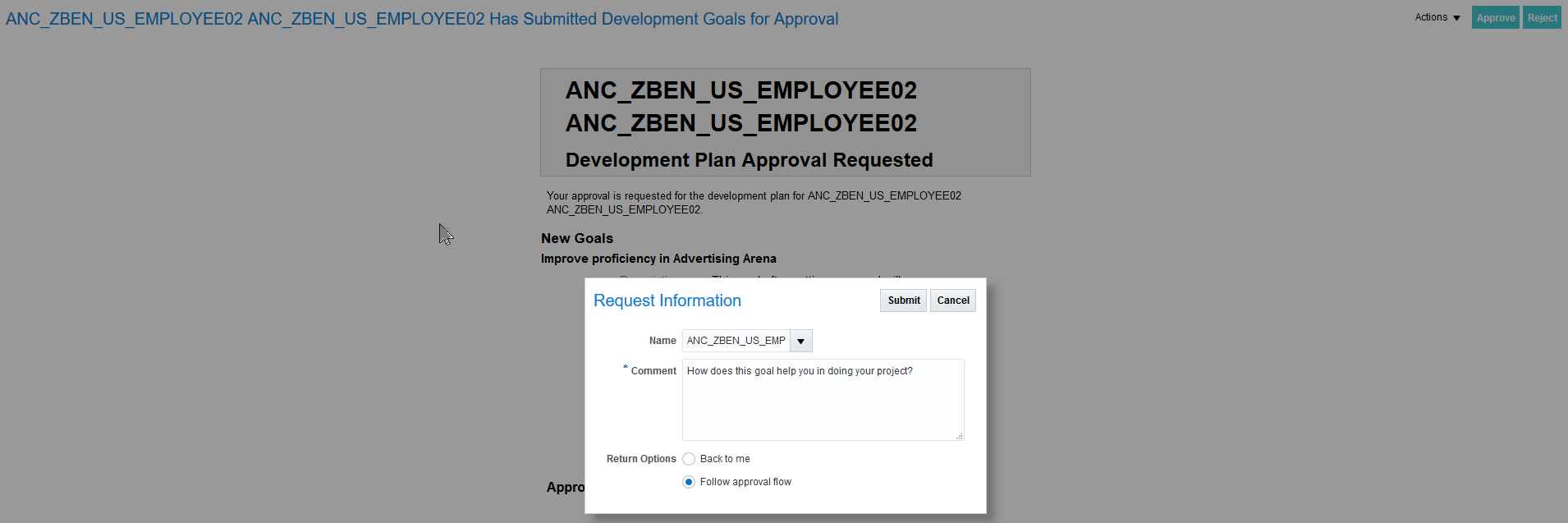Submit the Request Information dialog
The height and width of the screenshot is (523, 1568).
pos(903,300)
